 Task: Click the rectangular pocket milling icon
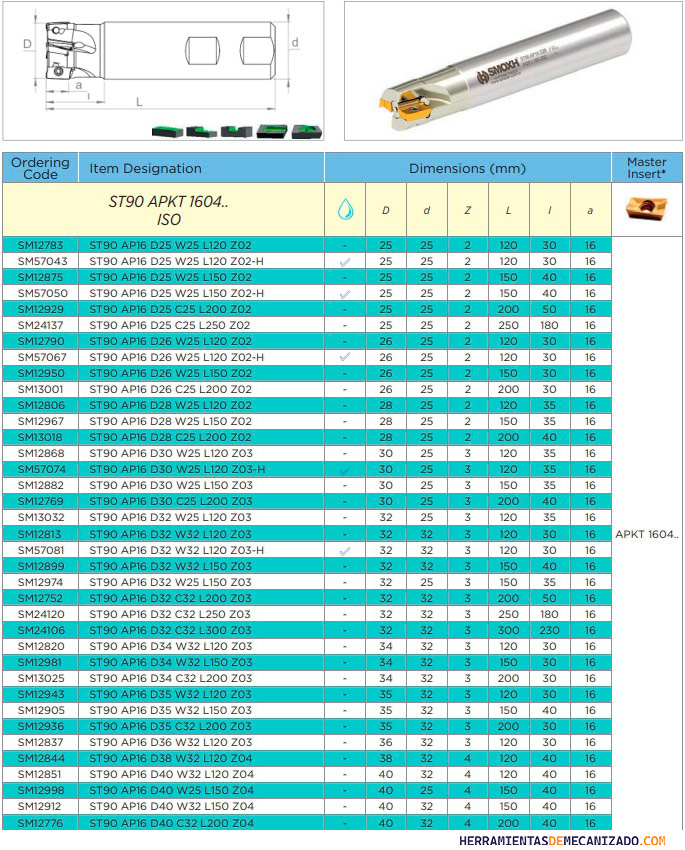[x=272, y=131]
